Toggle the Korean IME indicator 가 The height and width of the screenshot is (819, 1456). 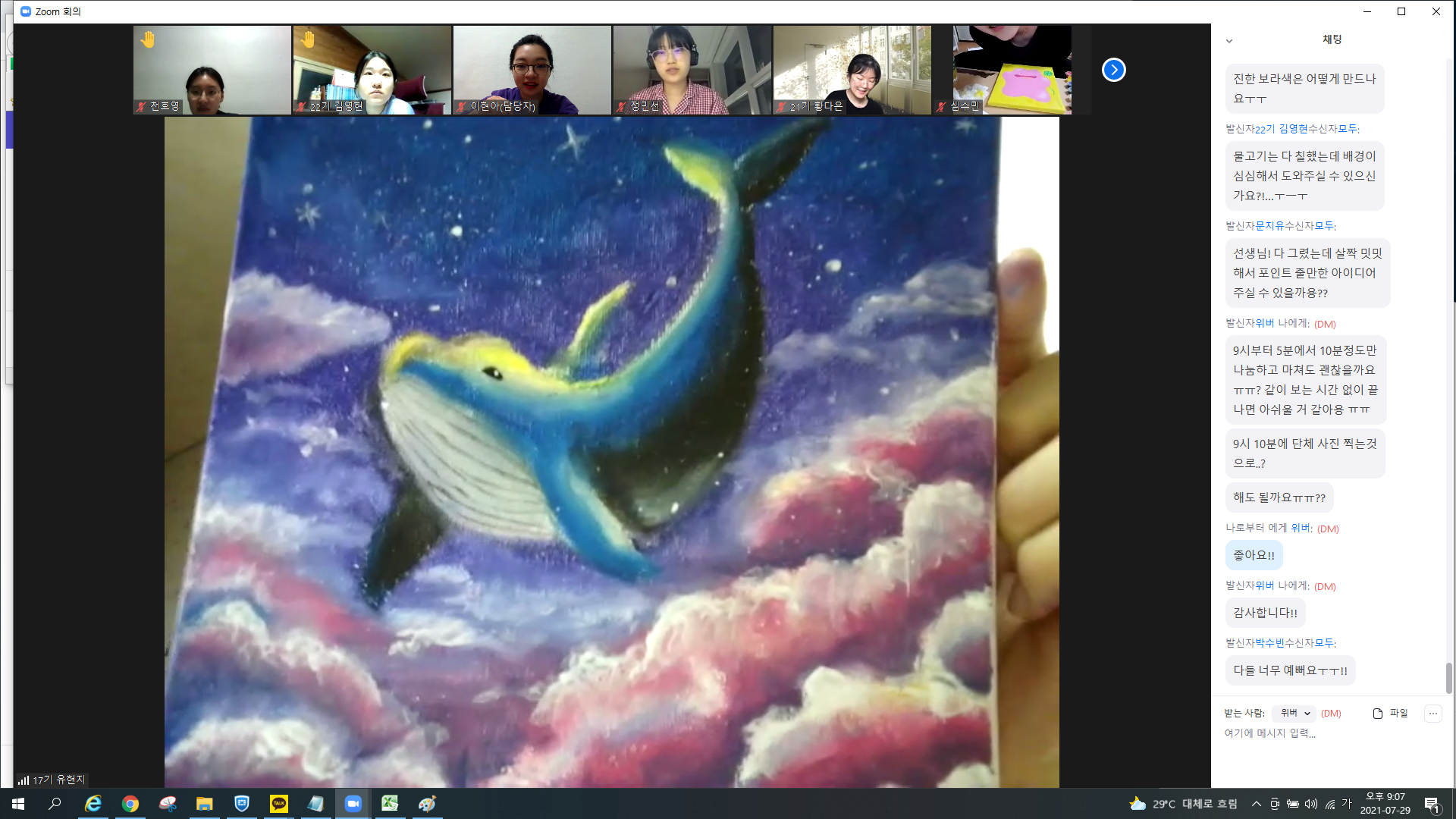pyautogui.click(x=1347, y=804)
